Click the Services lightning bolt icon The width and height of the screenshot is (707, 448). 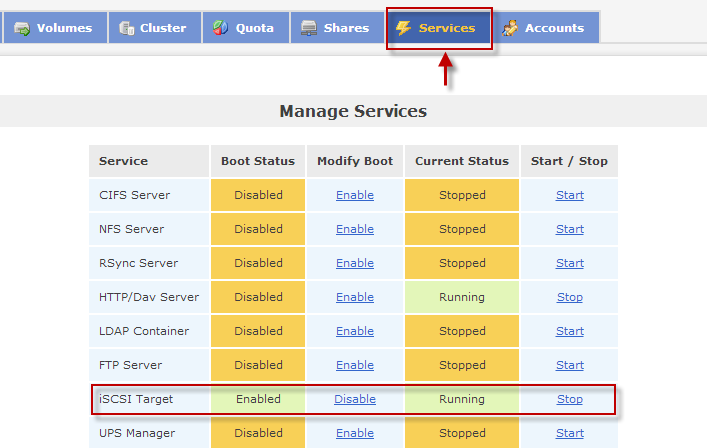pos(404,28)
